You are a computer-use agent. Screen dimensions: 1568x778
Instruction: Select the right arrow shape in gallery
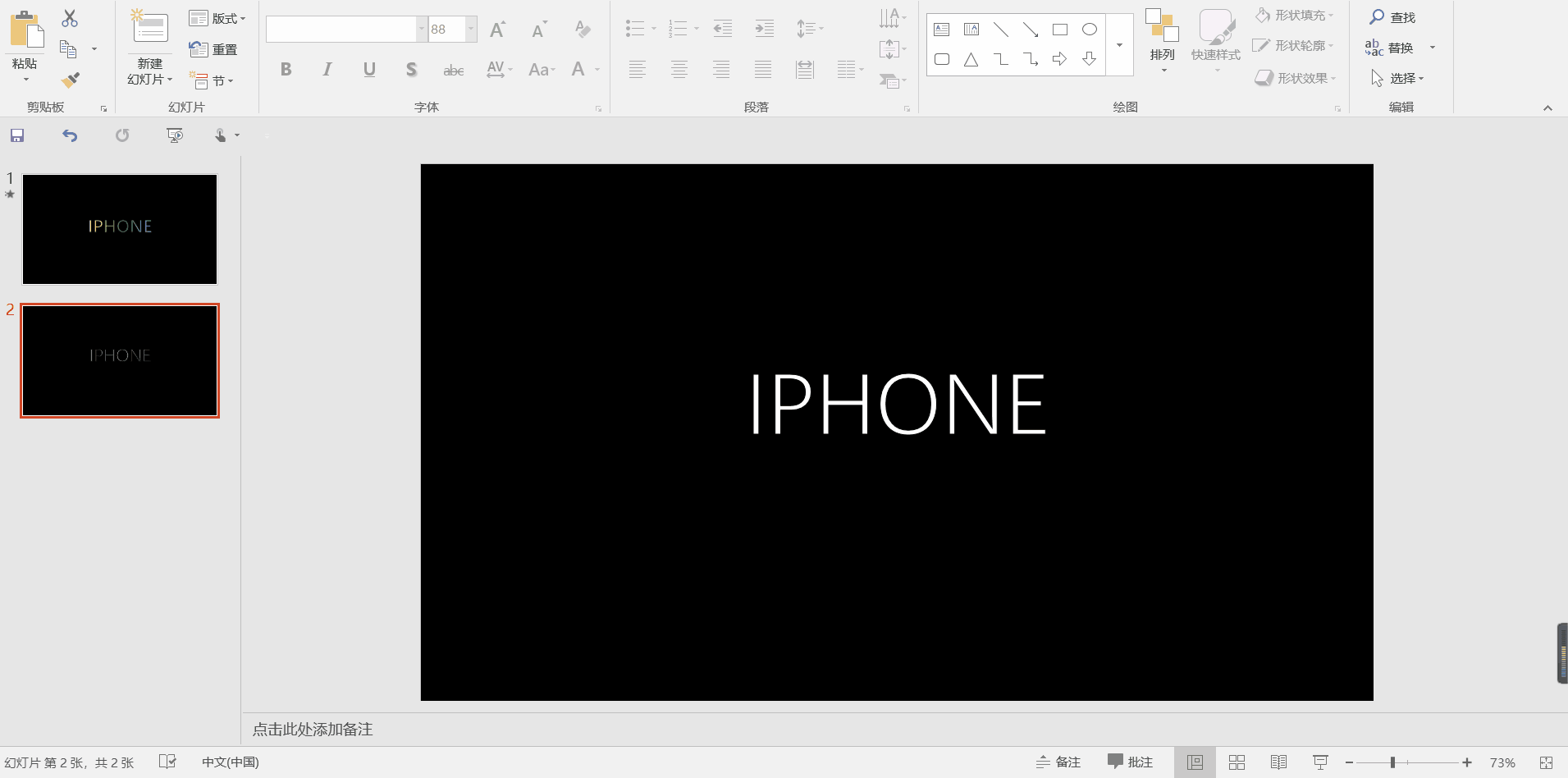point(1060,59)
